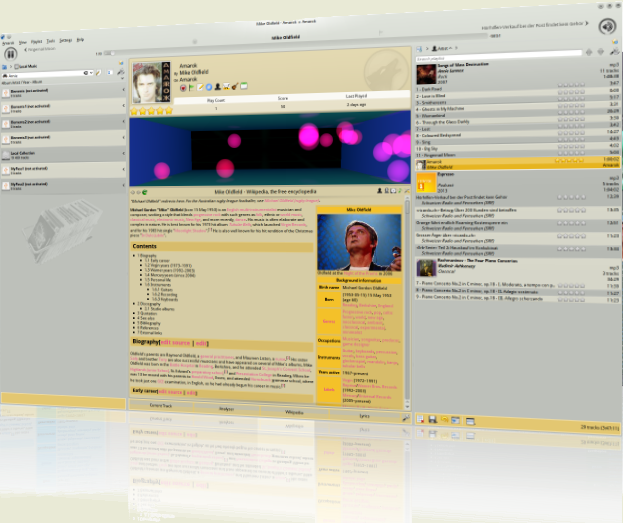Click the calendar window icon after the guitar
This screenshot has height=523, width=623.
pos(244,85)
